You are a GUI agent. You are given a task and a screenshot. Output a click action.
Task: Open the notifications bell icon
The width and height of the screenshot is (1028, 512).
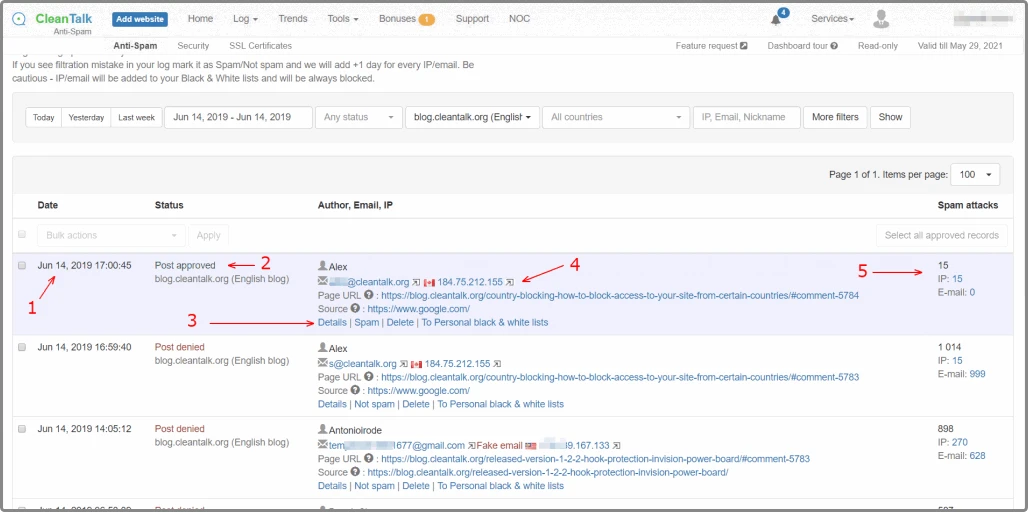coord(778,19)
